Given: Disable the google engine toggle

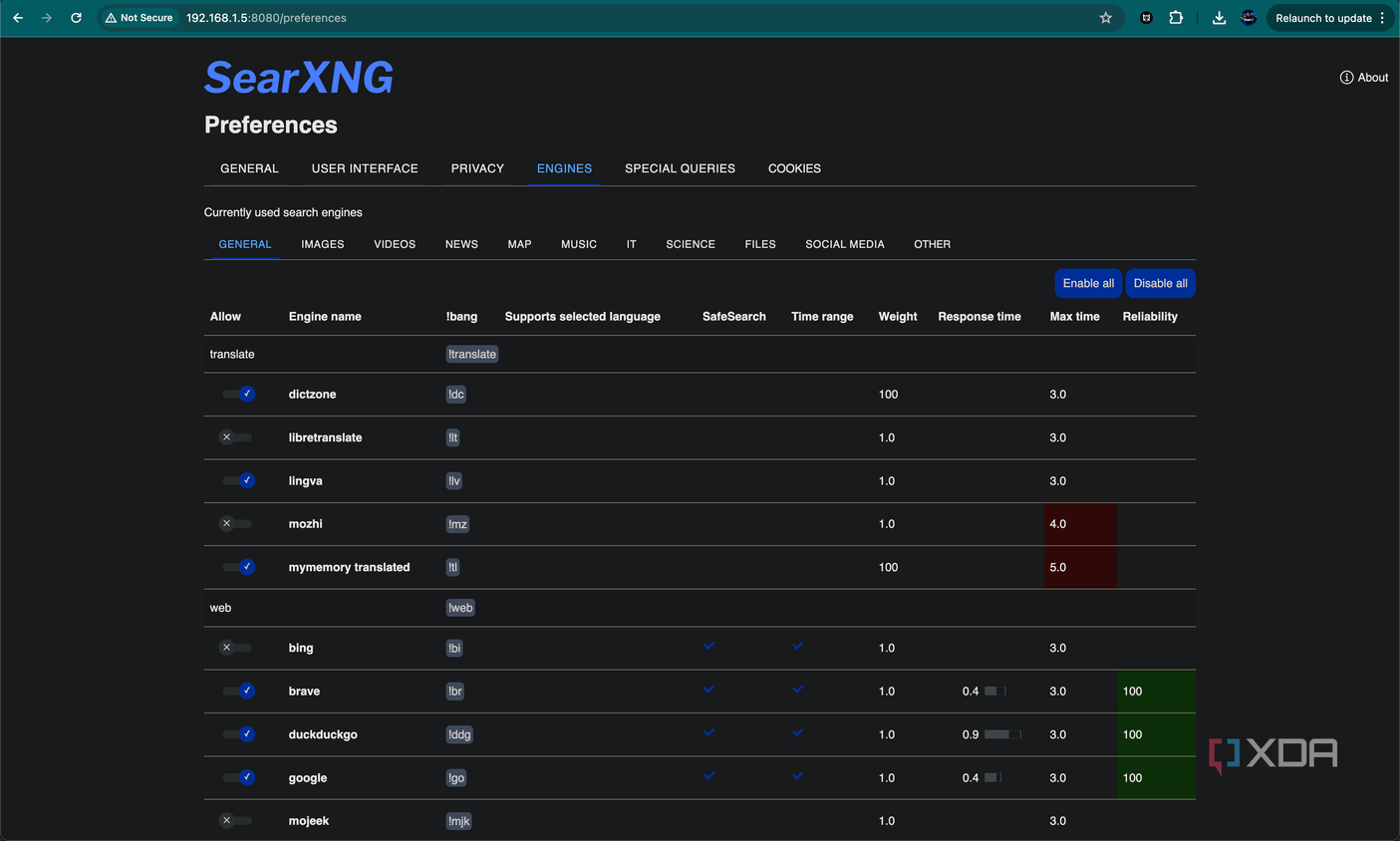Looking at the screenshot, I should 237,777.
